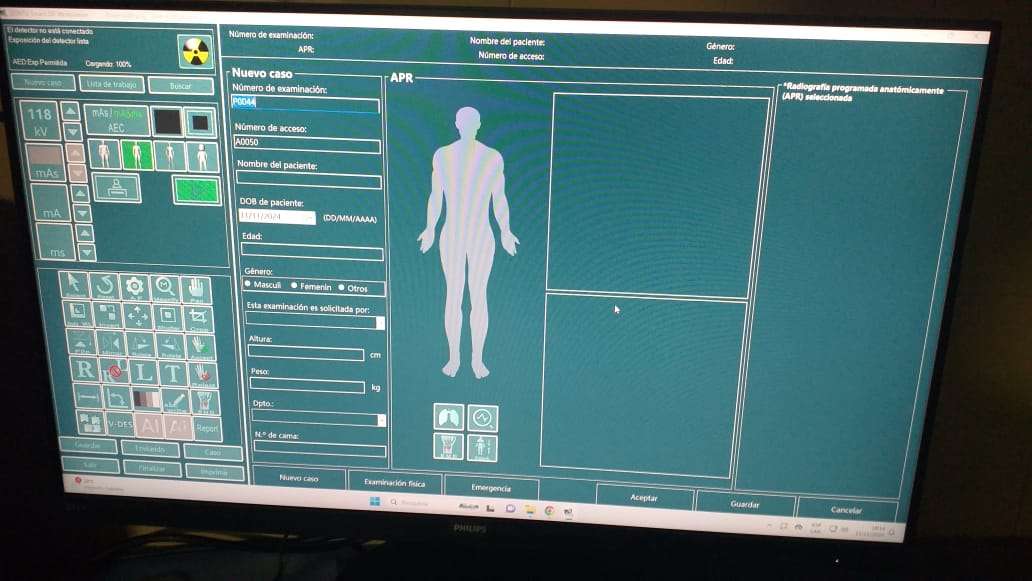Add the R side marker
The image size is (1032, 581).
tap(86, 371)
